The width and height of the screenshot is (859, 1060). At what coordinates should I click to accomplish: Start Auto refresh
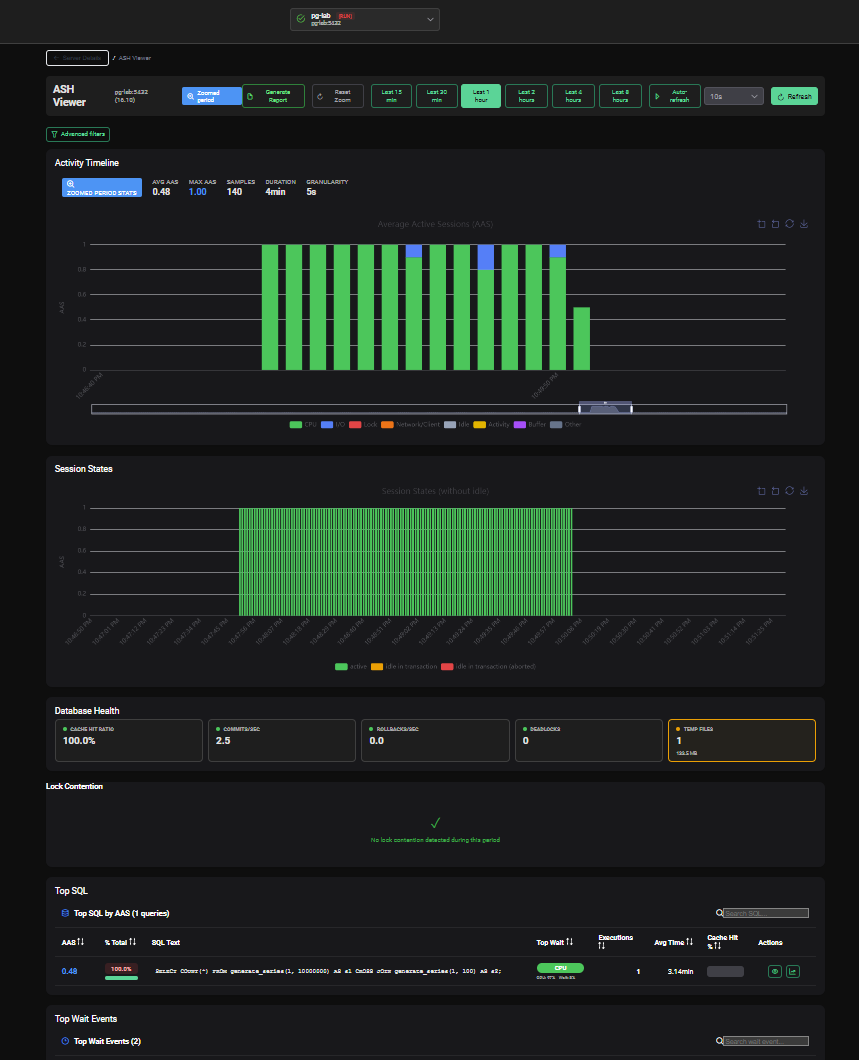[x=674, y=96]
